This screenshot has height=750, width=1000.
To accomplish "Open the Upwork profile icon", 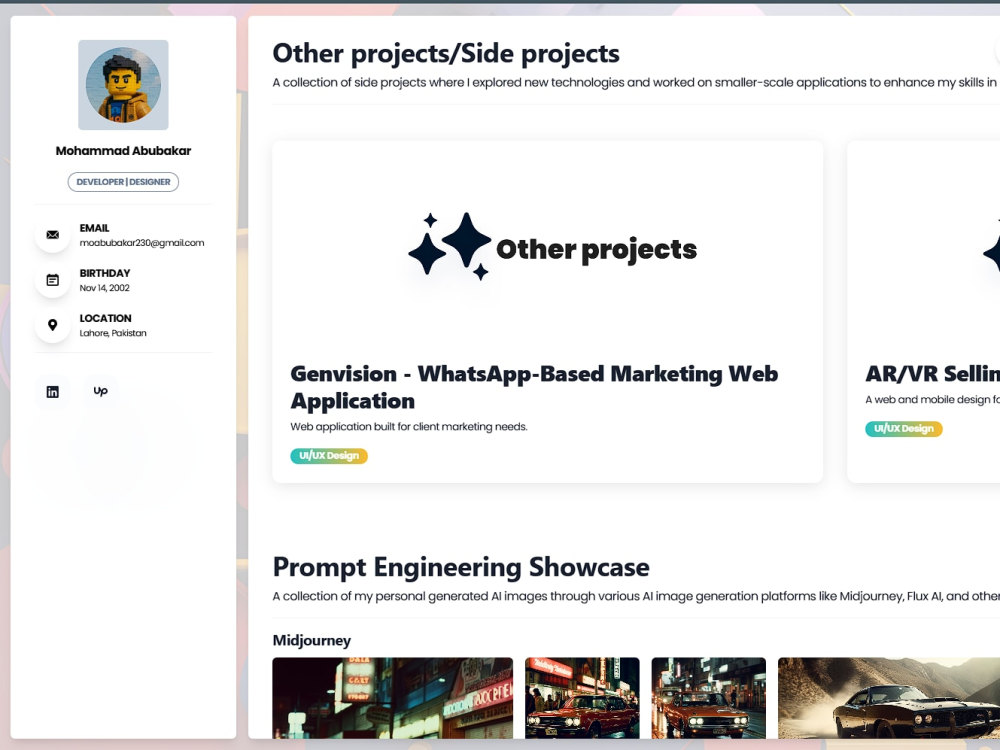I will coord(100,392).
